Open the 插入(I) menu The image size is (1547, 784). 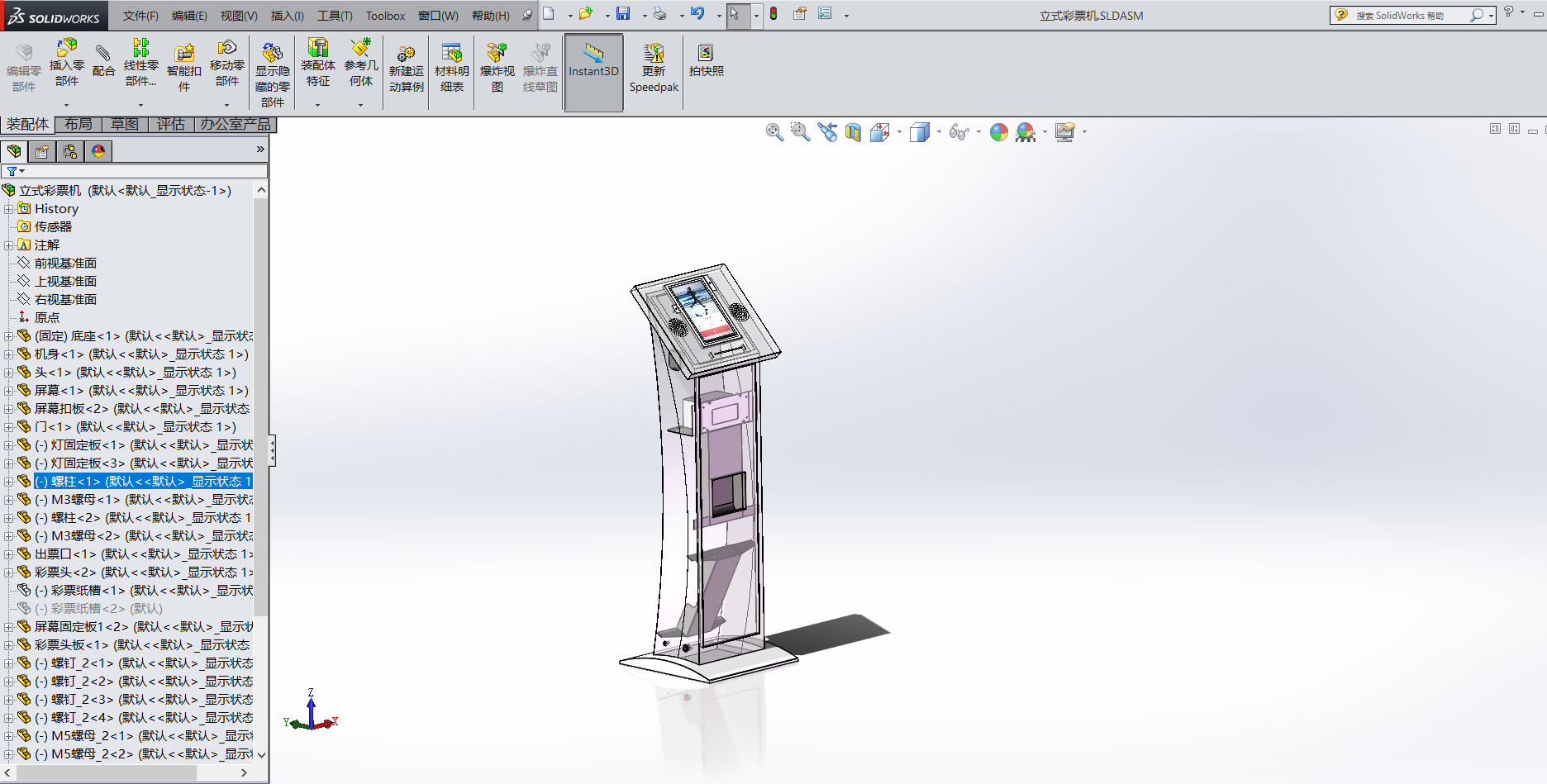coord(288,16)
